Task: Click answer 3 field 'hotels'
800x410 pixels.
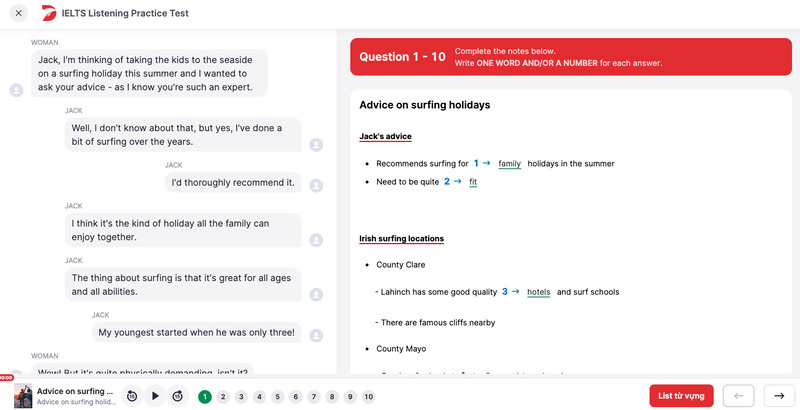Action: 539,292
